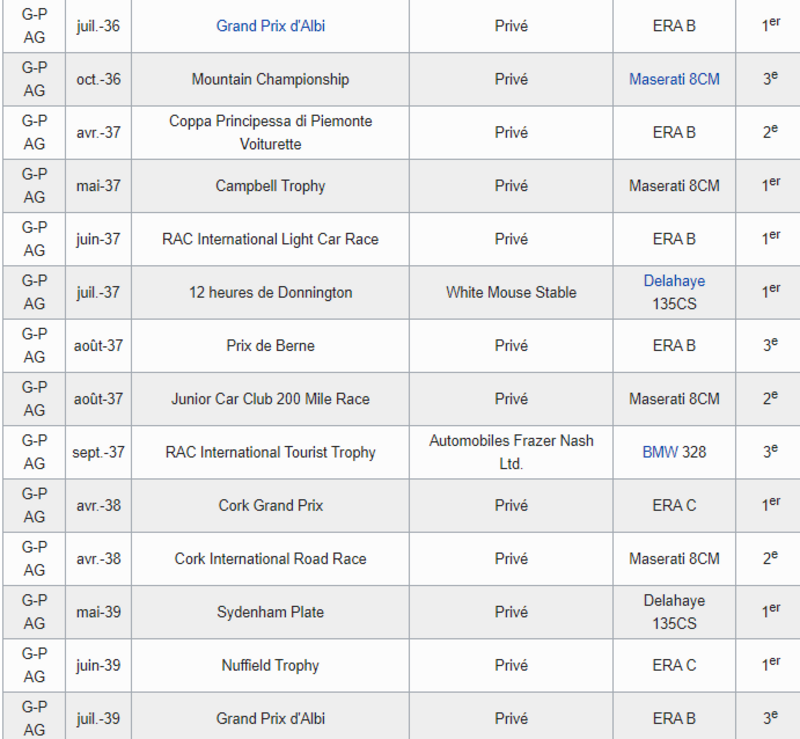Click the 12 heures de Donnington cell

pyautogui.click(x=270, y=293)
